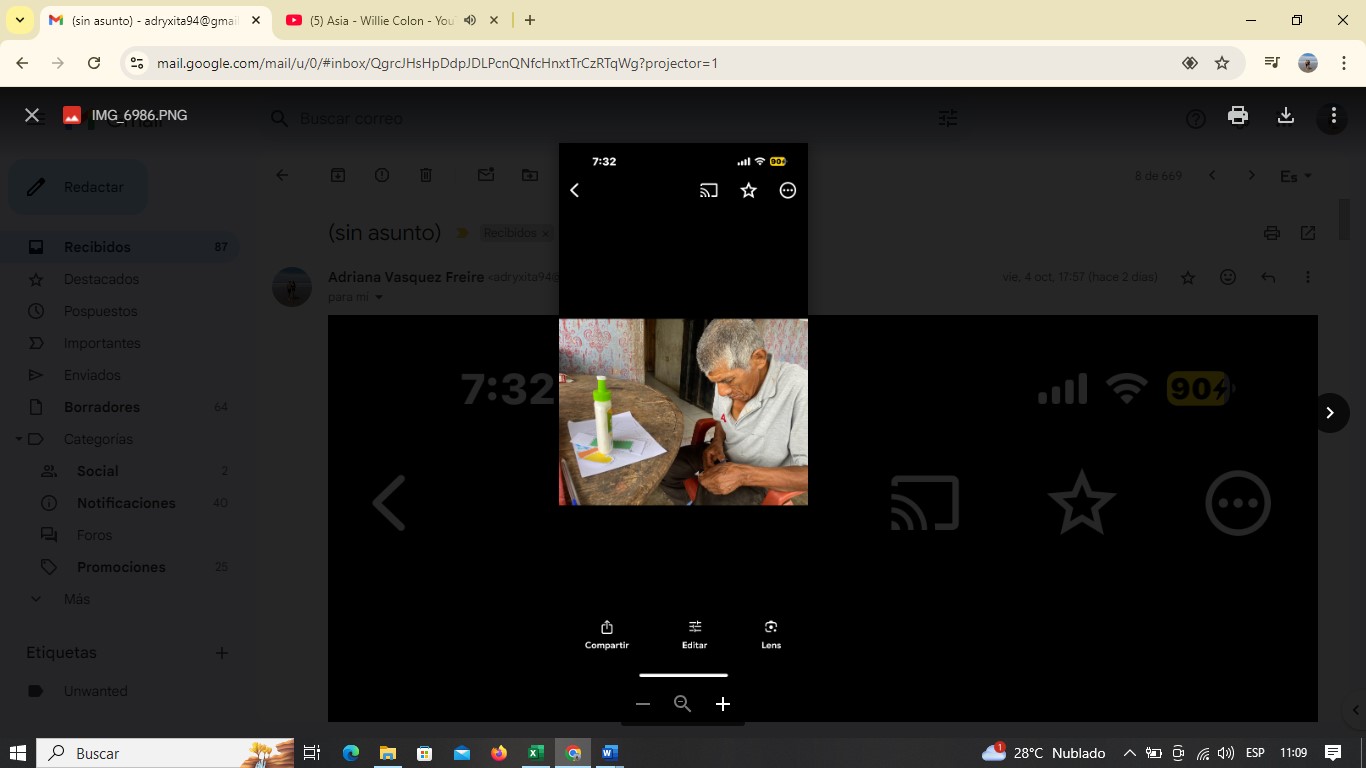The height and width of the screenshot is (768, 1366).
Task: Open the preview's more options menu
Action: [x=1333, y=116]
